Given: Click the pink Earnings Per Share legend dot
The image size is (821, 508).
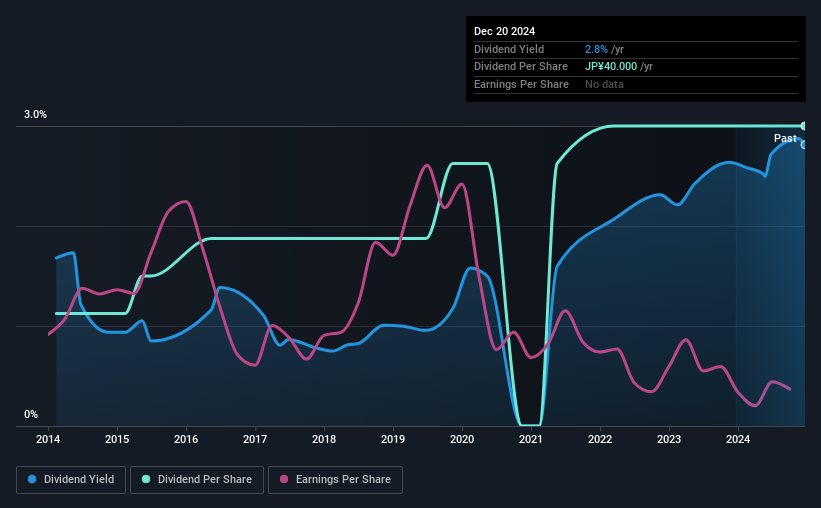Looking at the screenshot, I should (284, 479).
